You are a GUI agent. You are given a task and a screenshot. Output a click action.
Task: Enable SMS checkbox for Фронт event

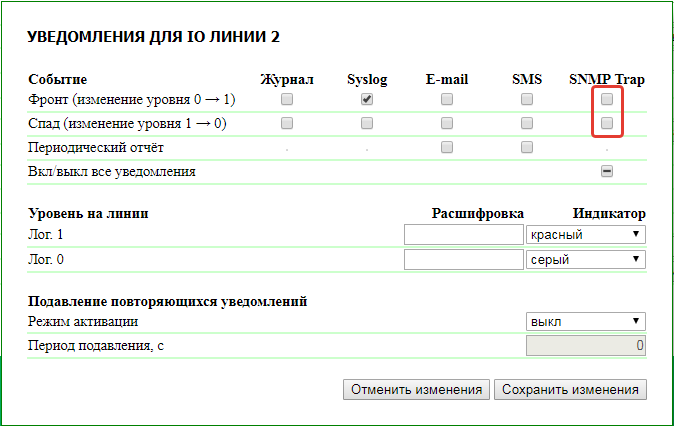(527, 99)
